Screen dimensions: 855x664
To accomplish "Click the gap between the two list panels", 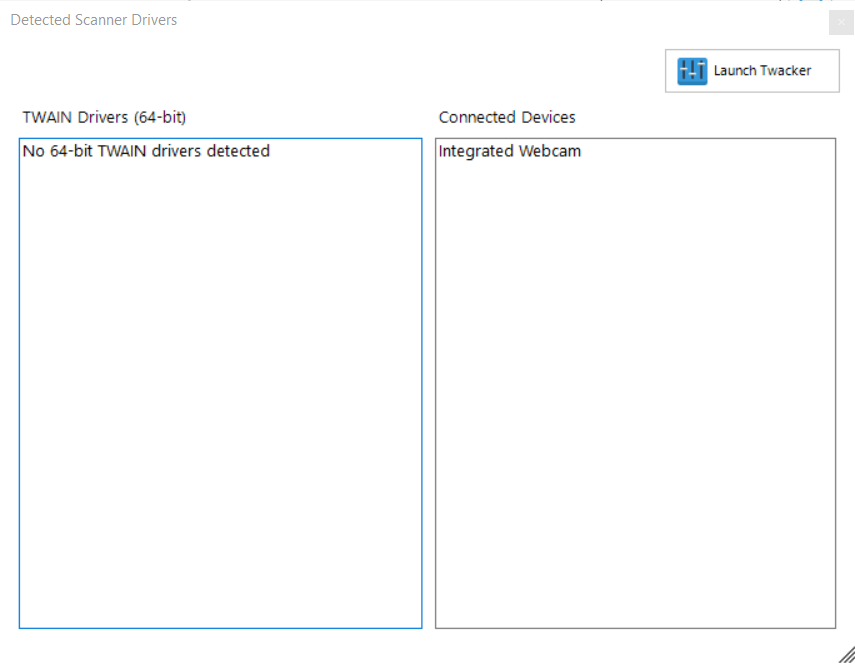I will (x=429, y=383).
